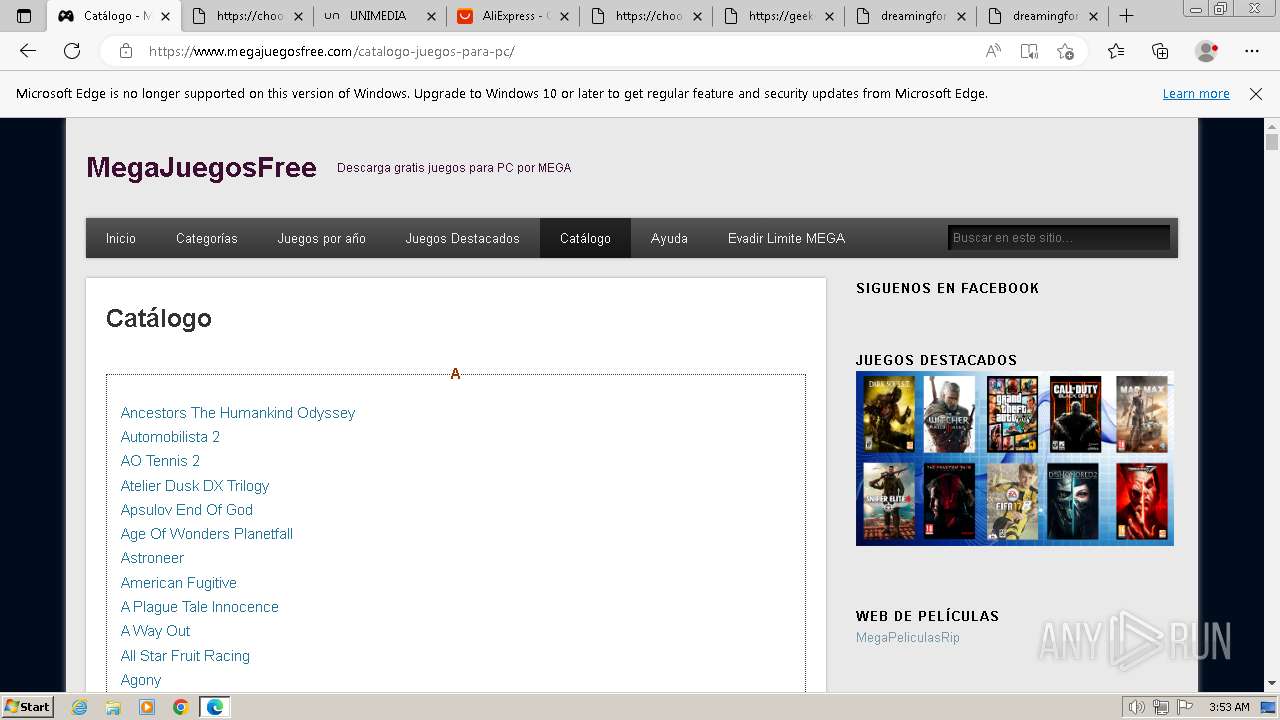Select the Grand Theft Auto cover

pos(1013,414)
